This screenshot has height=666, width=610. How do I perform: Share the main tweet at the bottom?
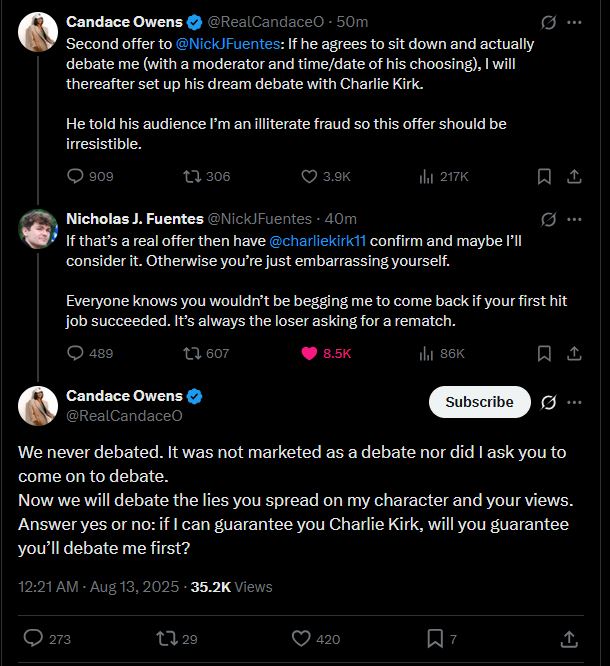click(569, 638)
